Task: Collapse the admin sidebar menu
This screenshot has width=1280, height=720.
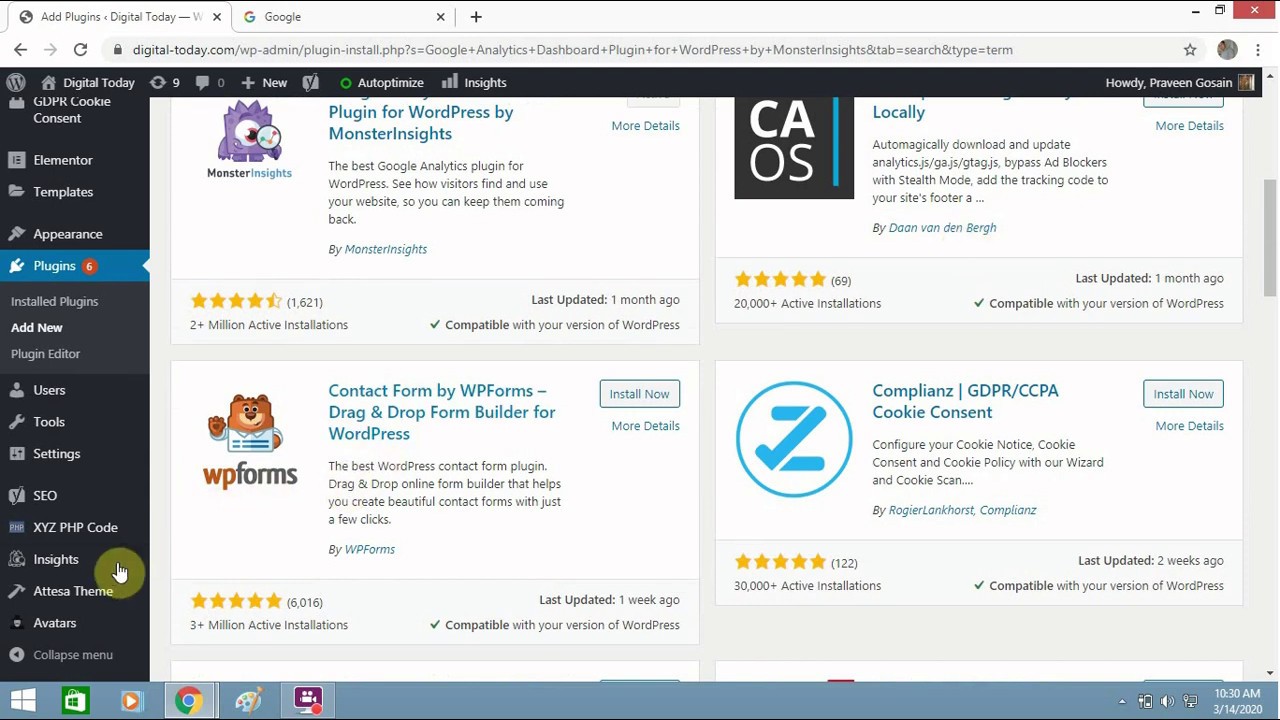Action: click(73, 655)
